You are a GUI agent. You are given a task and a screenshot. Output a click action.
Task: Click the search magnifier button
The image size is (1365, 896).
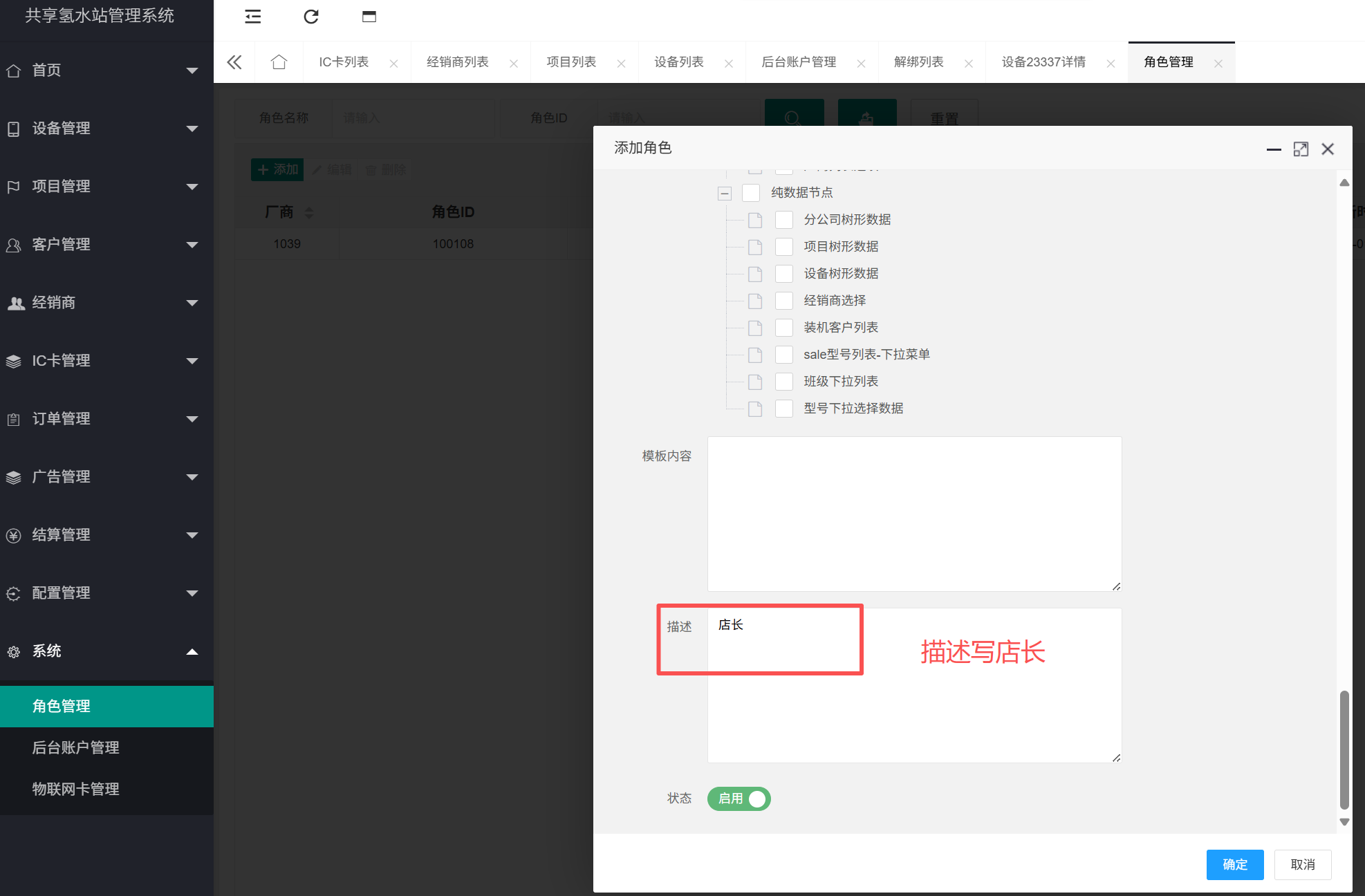coord(794,114)
